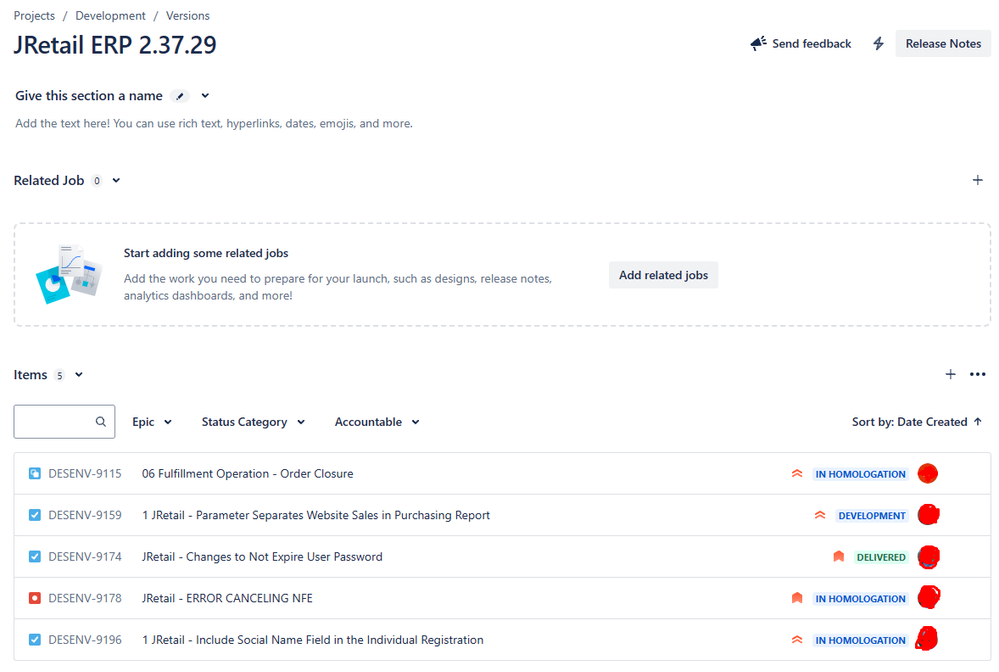Click the Related Job count badge

pyautogui.click(x=97, y=181)
